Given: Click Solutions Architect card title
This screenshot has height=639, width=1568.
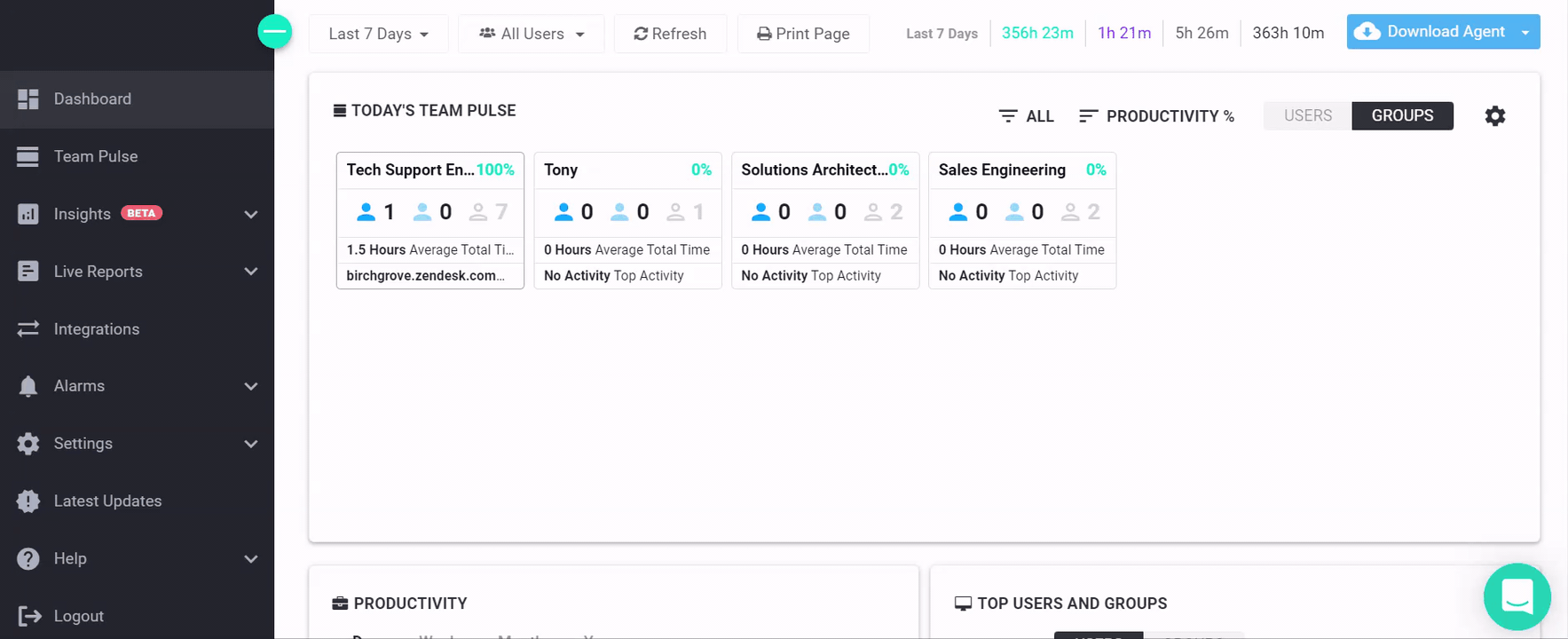Looking at the screenshot, I should 815,170.
